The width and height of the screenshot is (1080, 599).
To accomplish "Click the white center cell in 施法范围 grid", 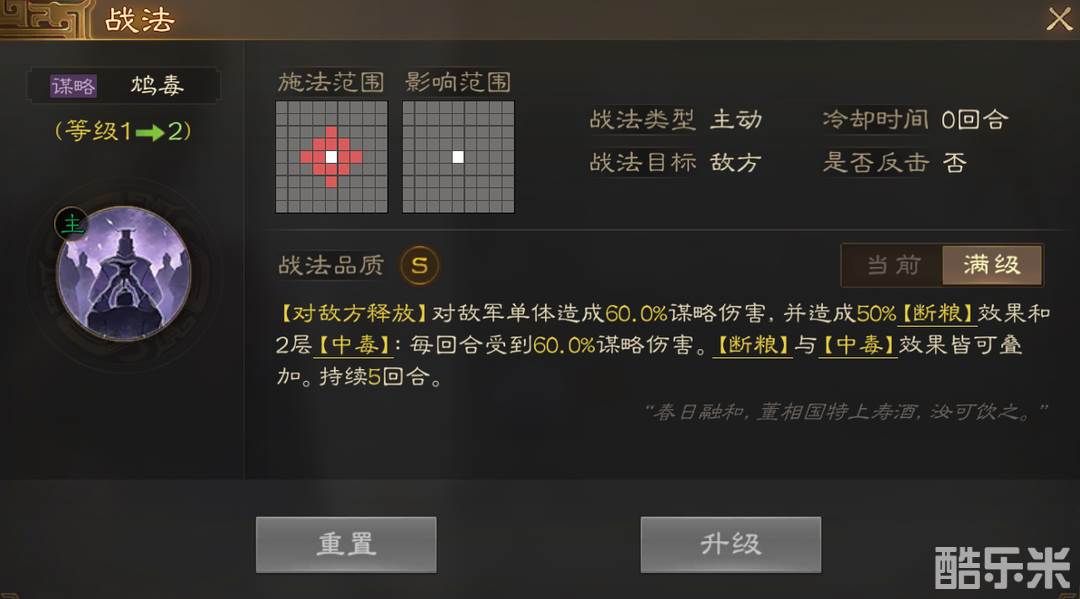I will 331,157.
